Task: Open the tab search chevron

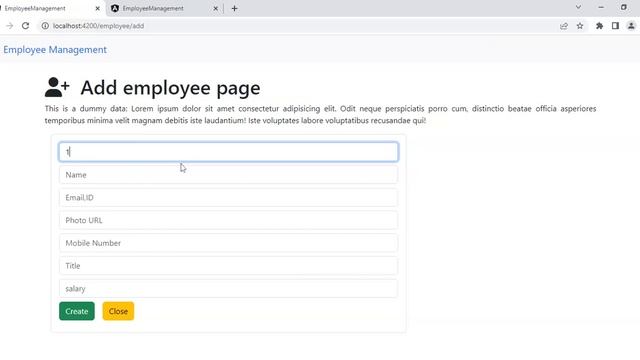Action: tap(578, 7)
